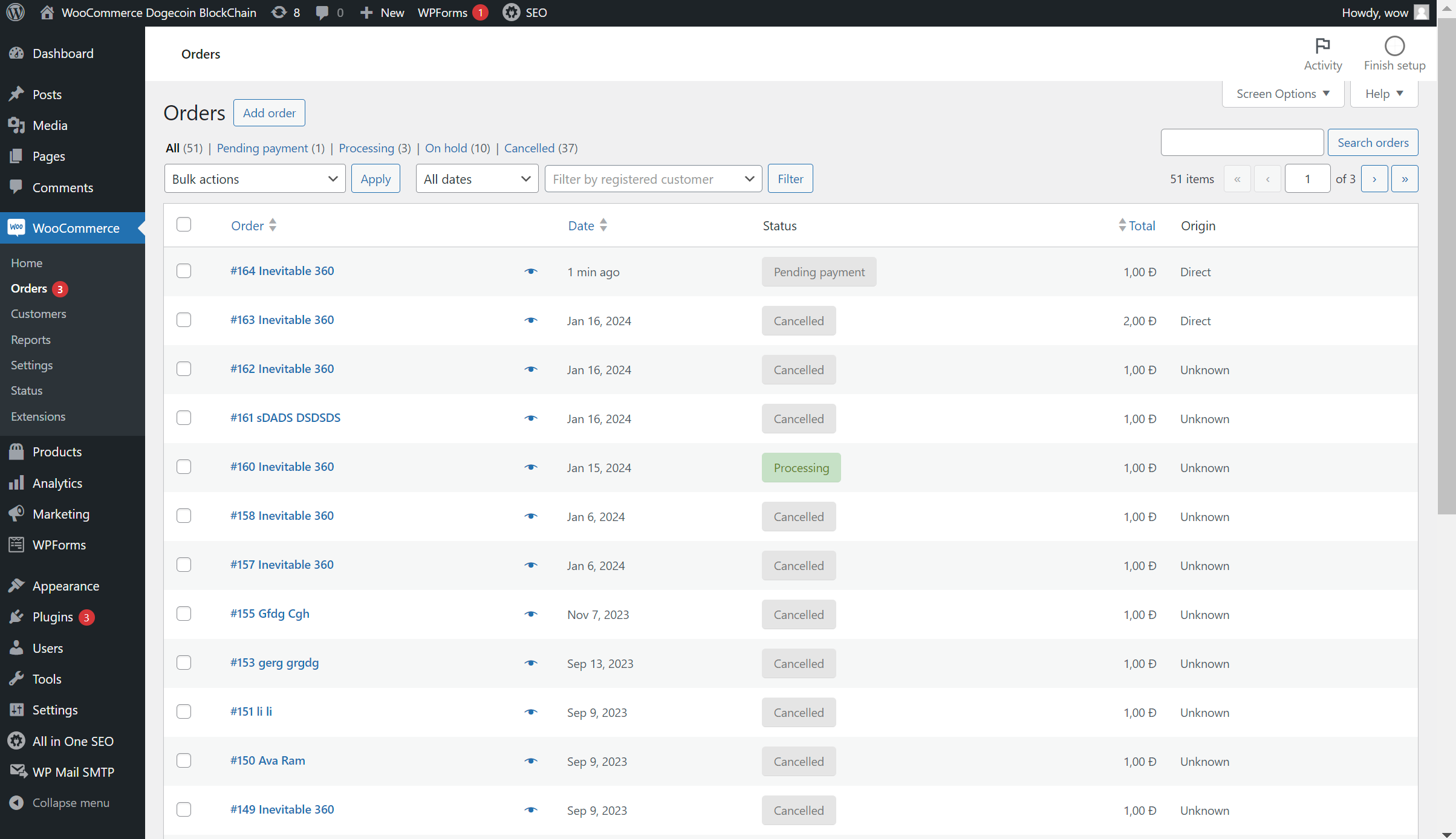The height and width of the screenshot is (839, 1456).
Task: Check the select-all orders checkbox
Action: pos(184,225)
